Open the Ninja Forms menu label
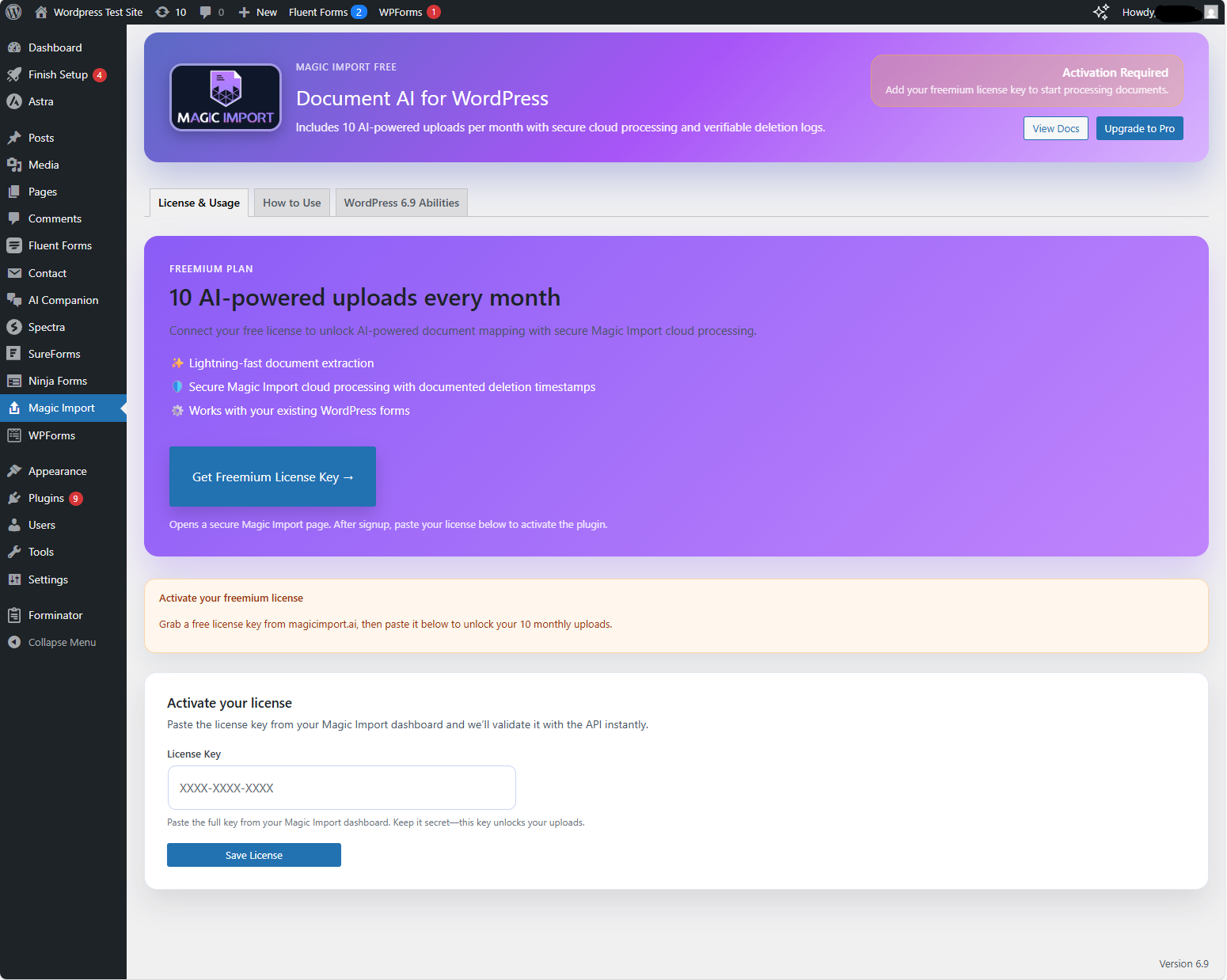 [x=58, y=381]
